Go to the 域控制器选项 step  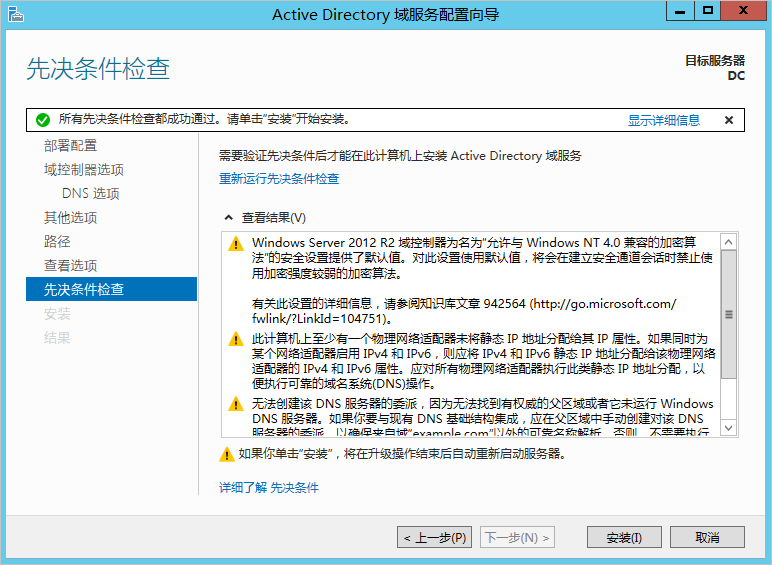coord(84,170)
